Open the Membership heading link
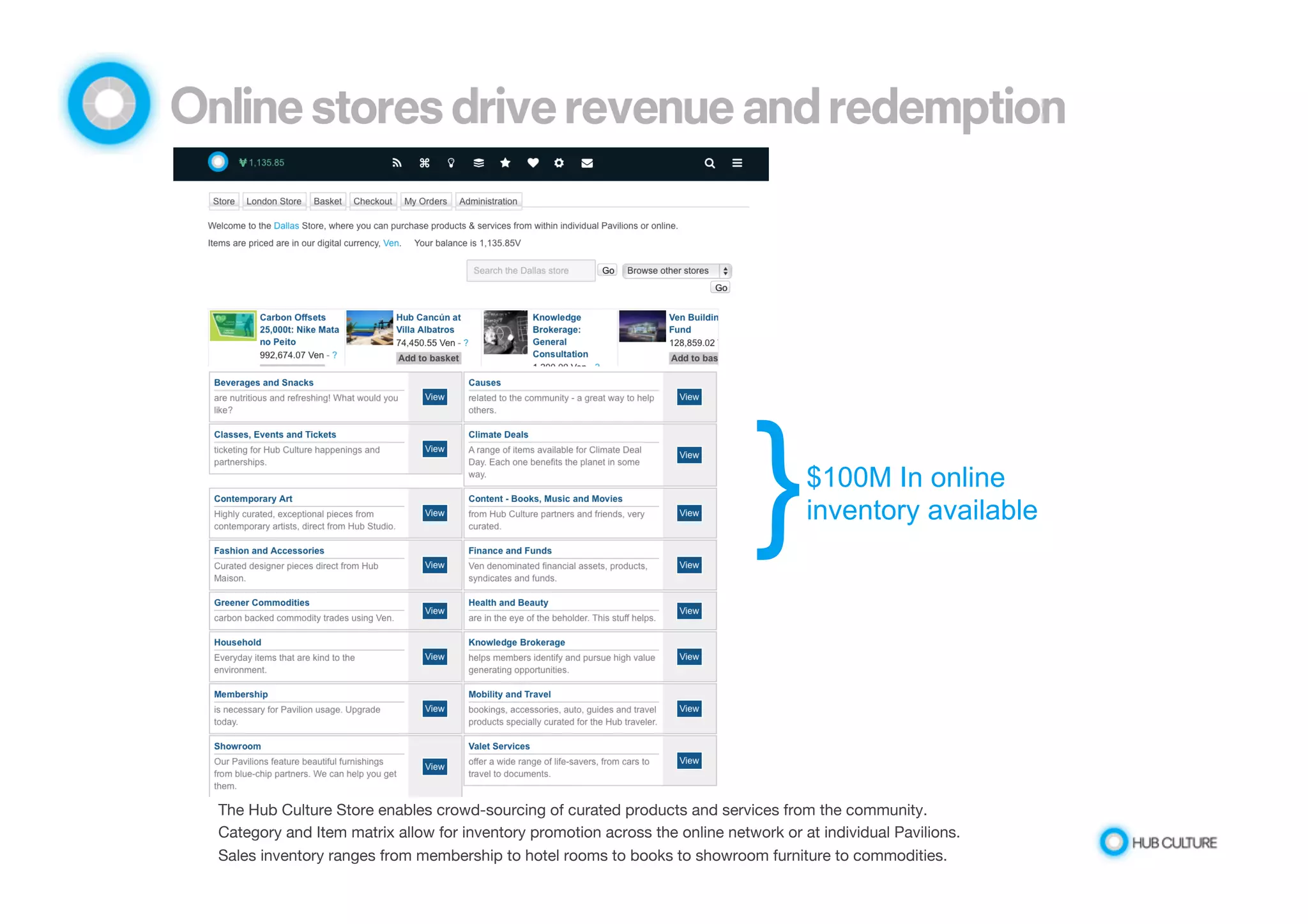 tap(241, 694)
